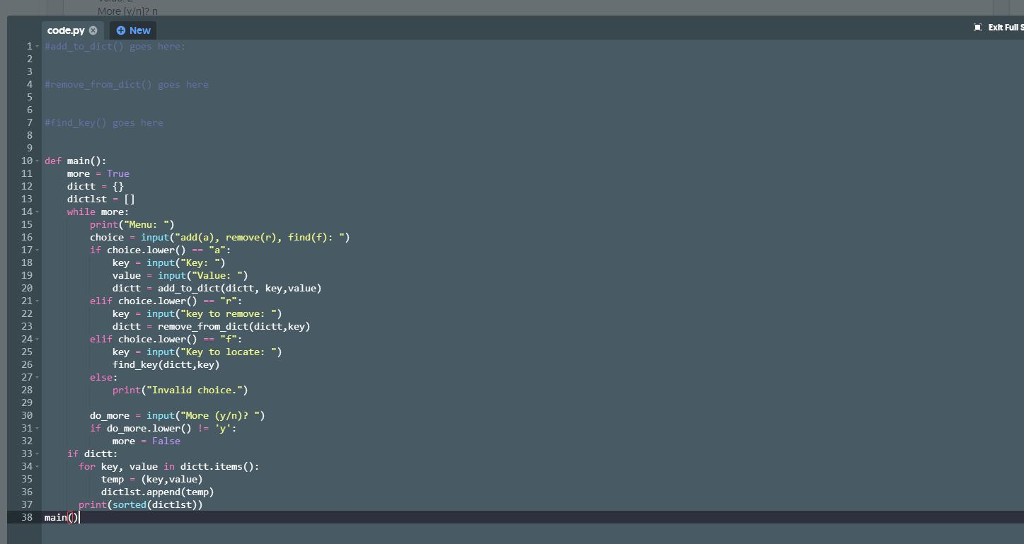Collapse the if block fold at line 17
The width and height of the screenshot is (1024, 544).
pos(37,250)
